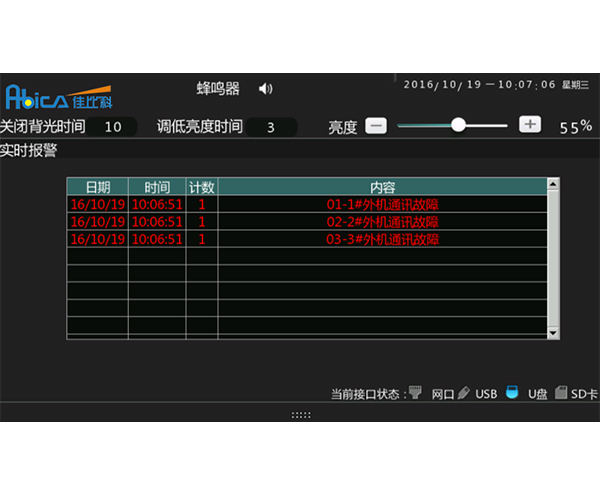Click the USB status icon
Image resolution: width=600 pixels, height=495 pixels.
pos(463,393)
